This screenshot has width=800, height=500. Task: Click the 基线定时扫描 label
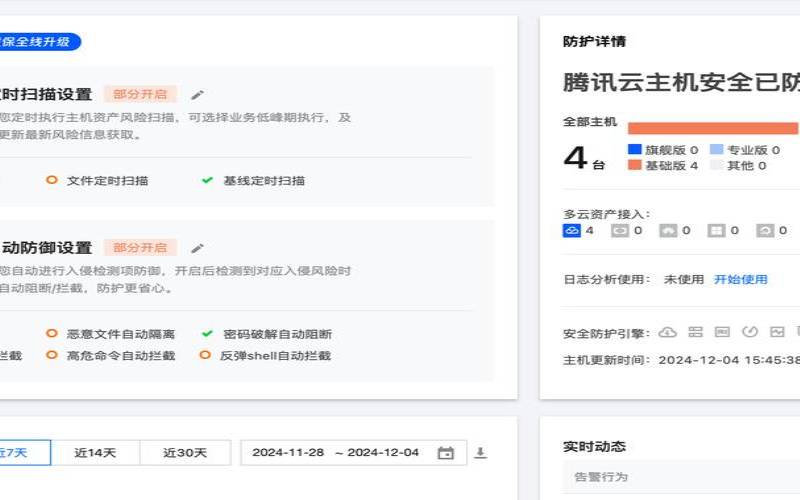click(x=264, y=181)
